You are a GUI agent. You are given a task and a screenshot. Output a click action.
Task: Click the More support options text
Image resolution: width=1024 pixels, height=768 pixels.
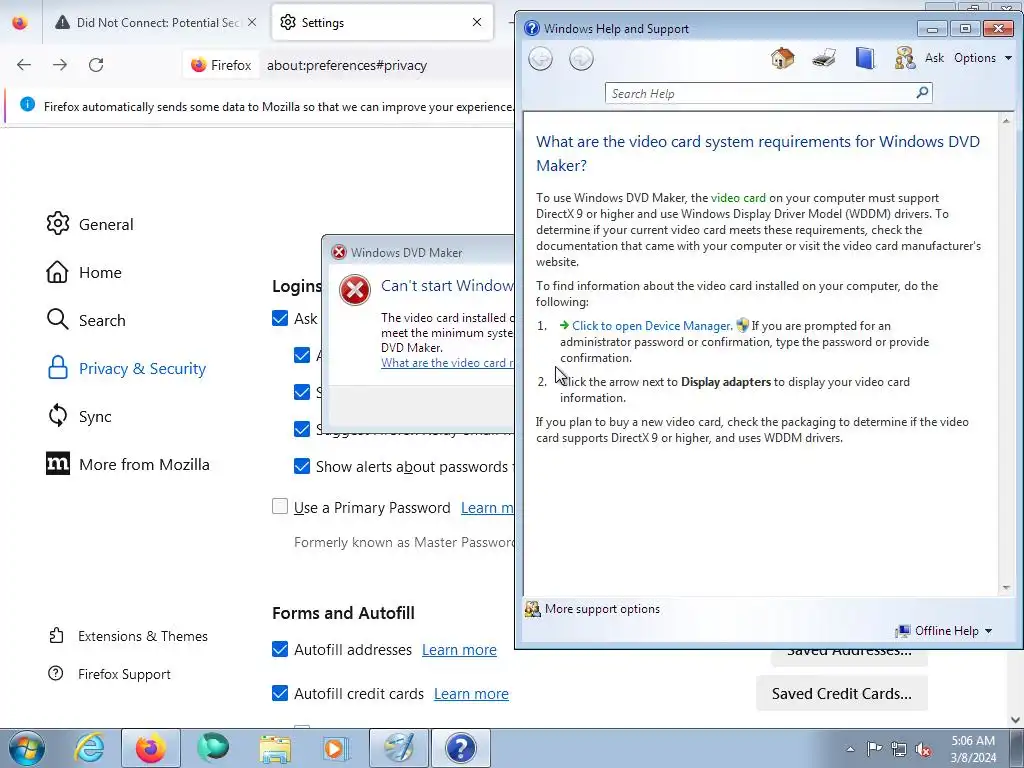pyautogui.click(x=602, y=609)
